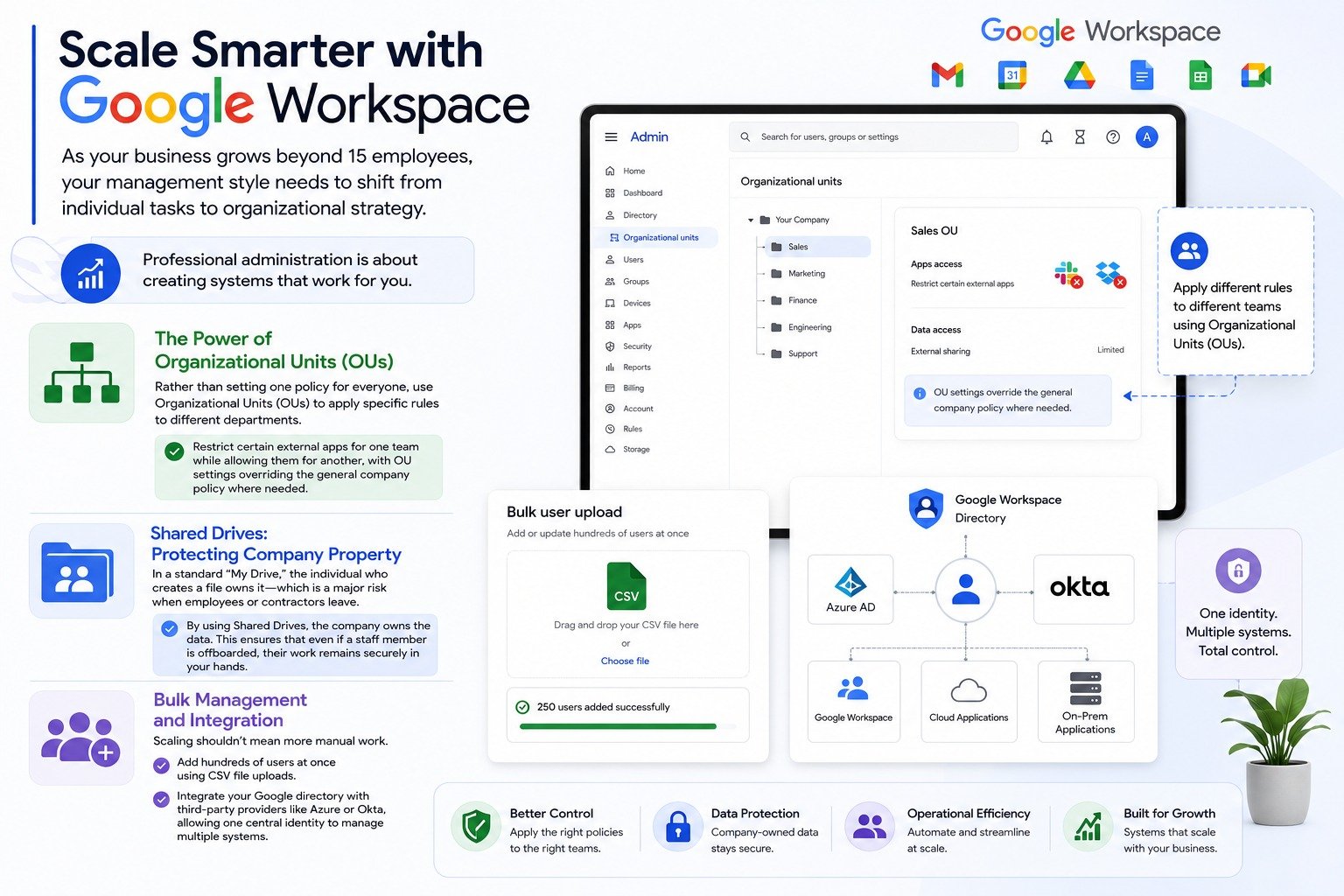Click the Choose file link
The image size is (1344, 896).
click(x=625, y=661)
